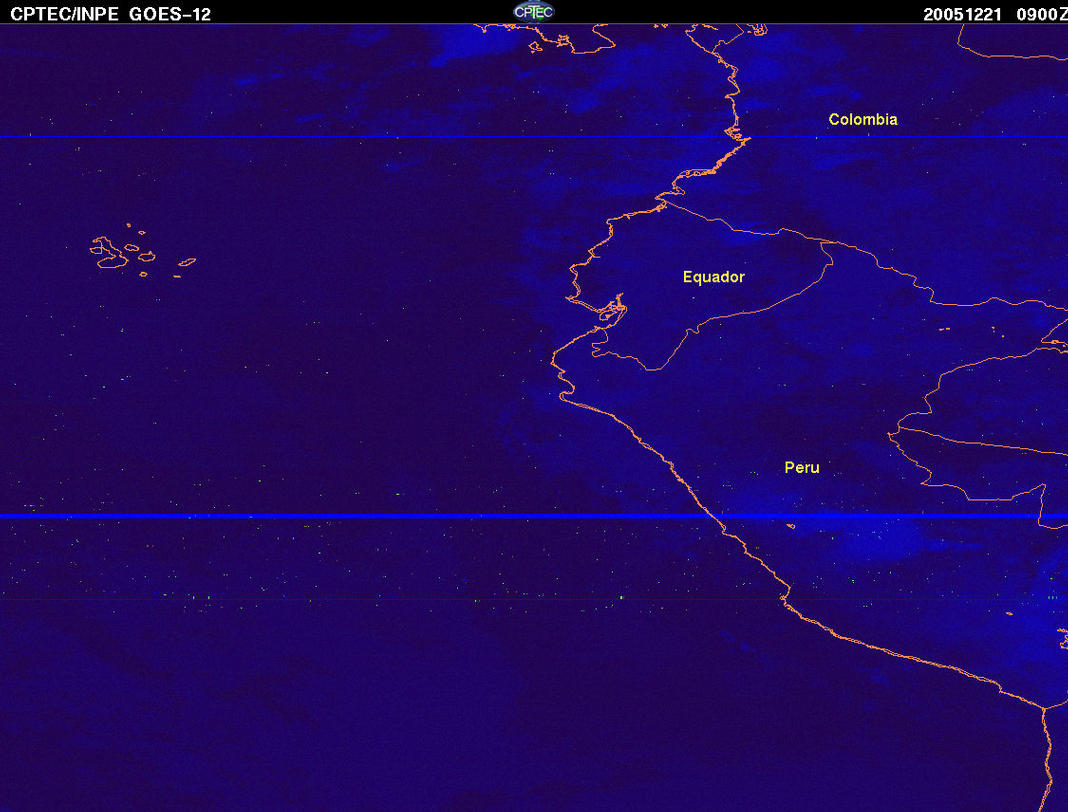
Task: Click the CPTEC logo in the header
Action: [533, 12]
